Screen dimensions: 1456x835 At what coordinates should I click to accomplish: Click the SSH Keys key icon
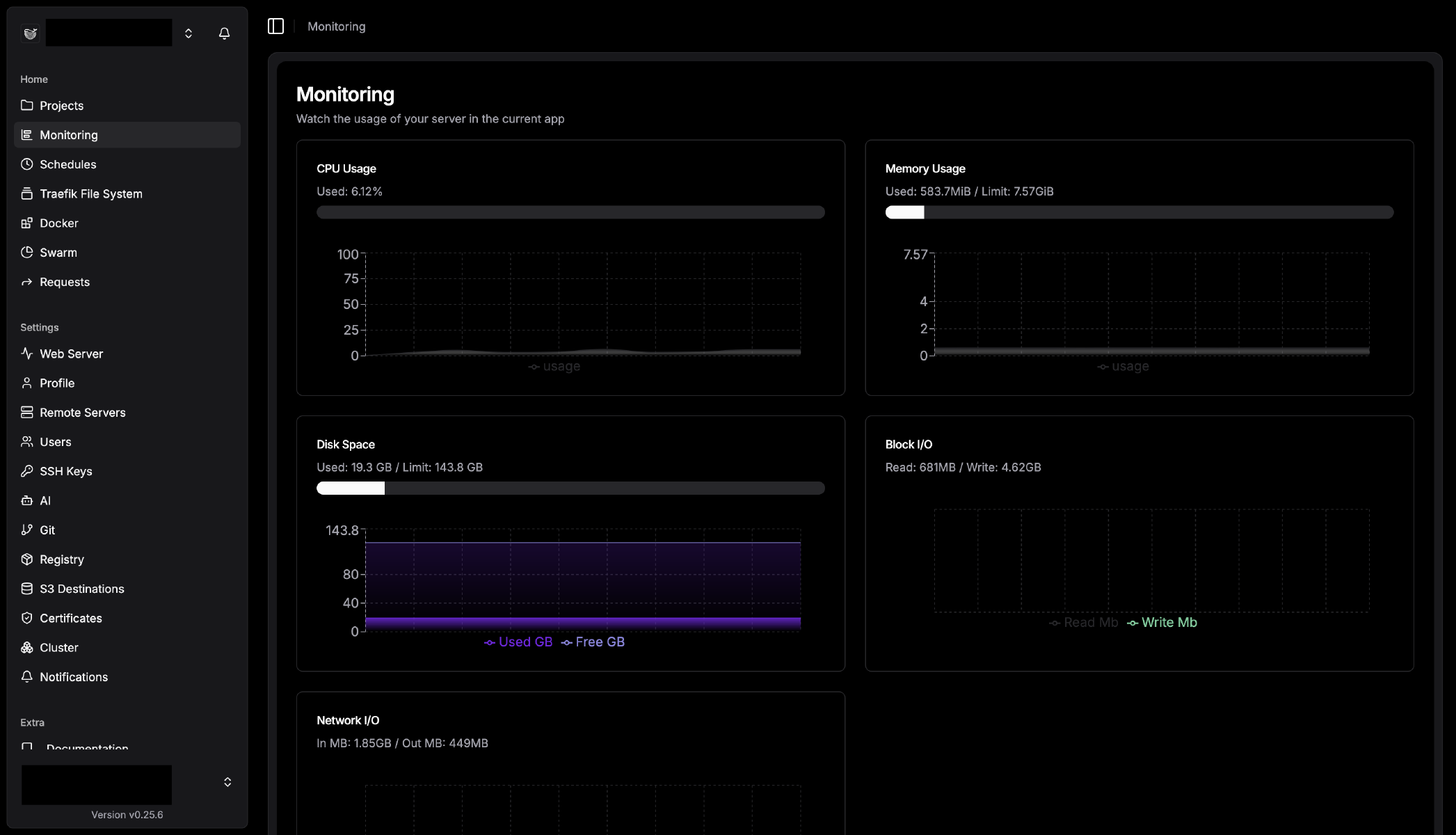(x=27, y=471)
